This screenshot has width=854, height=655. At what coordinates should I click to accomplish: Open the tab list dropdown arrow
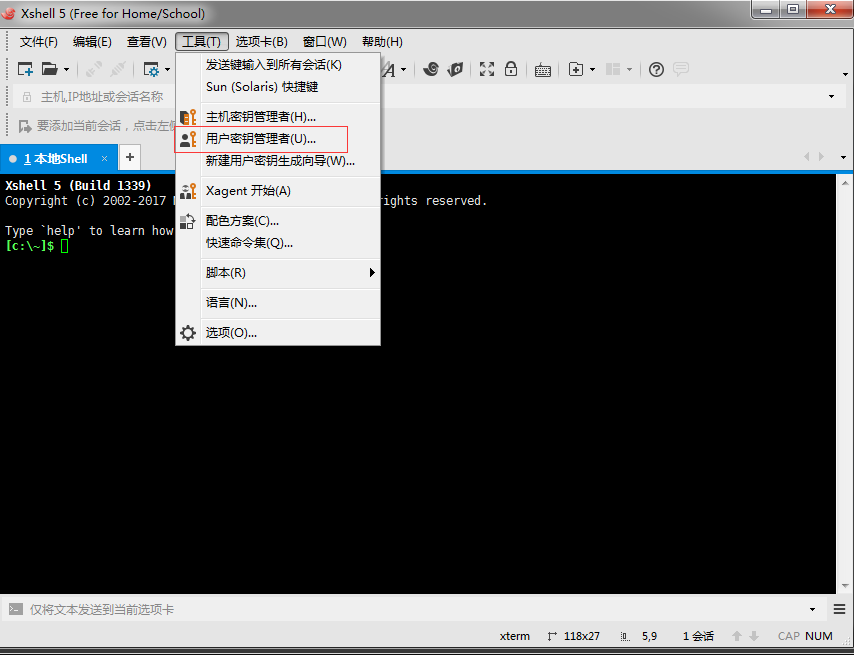(844, 158)
